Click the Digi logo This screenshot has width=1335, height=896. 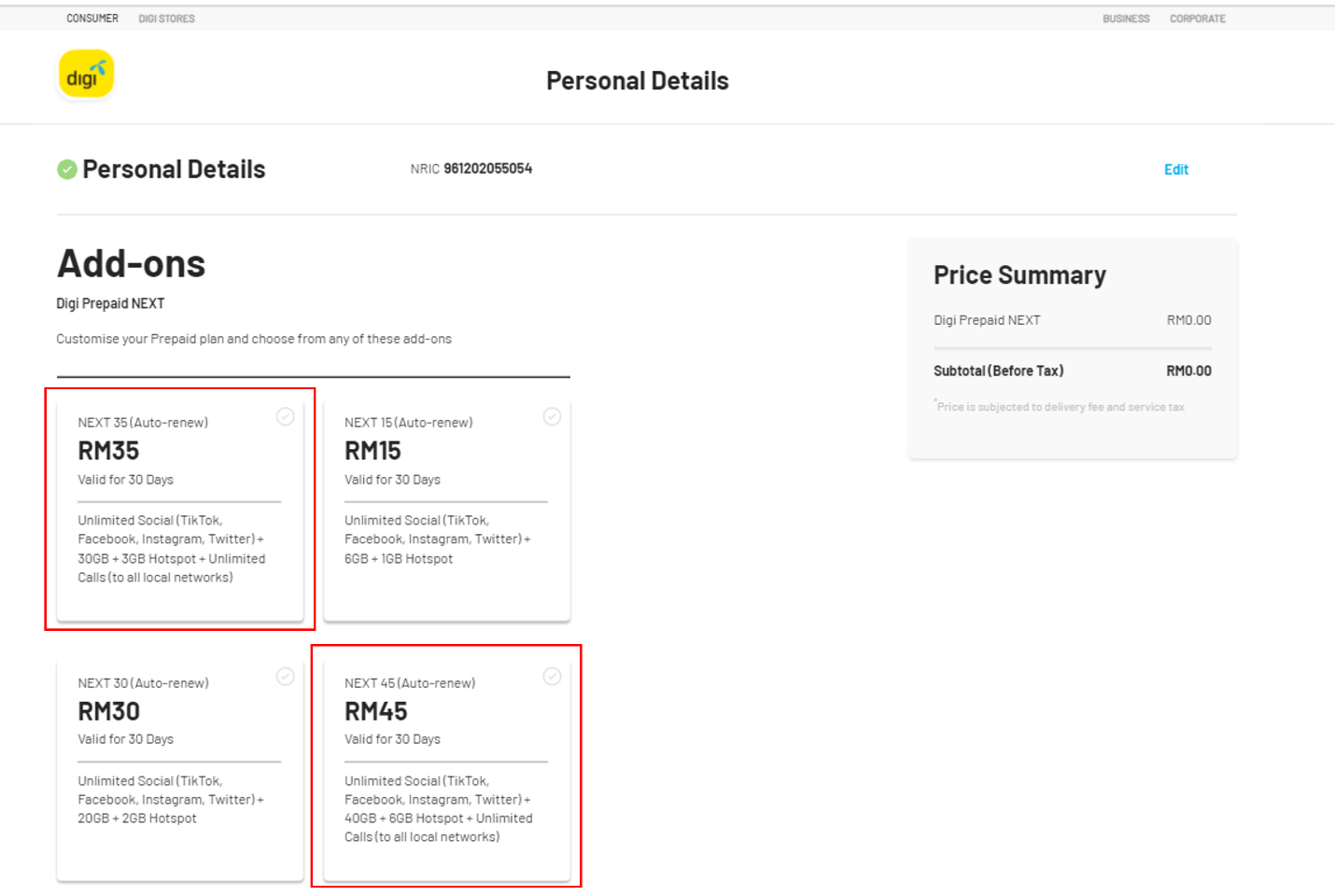pyautogui.click(x=85, y=73)
